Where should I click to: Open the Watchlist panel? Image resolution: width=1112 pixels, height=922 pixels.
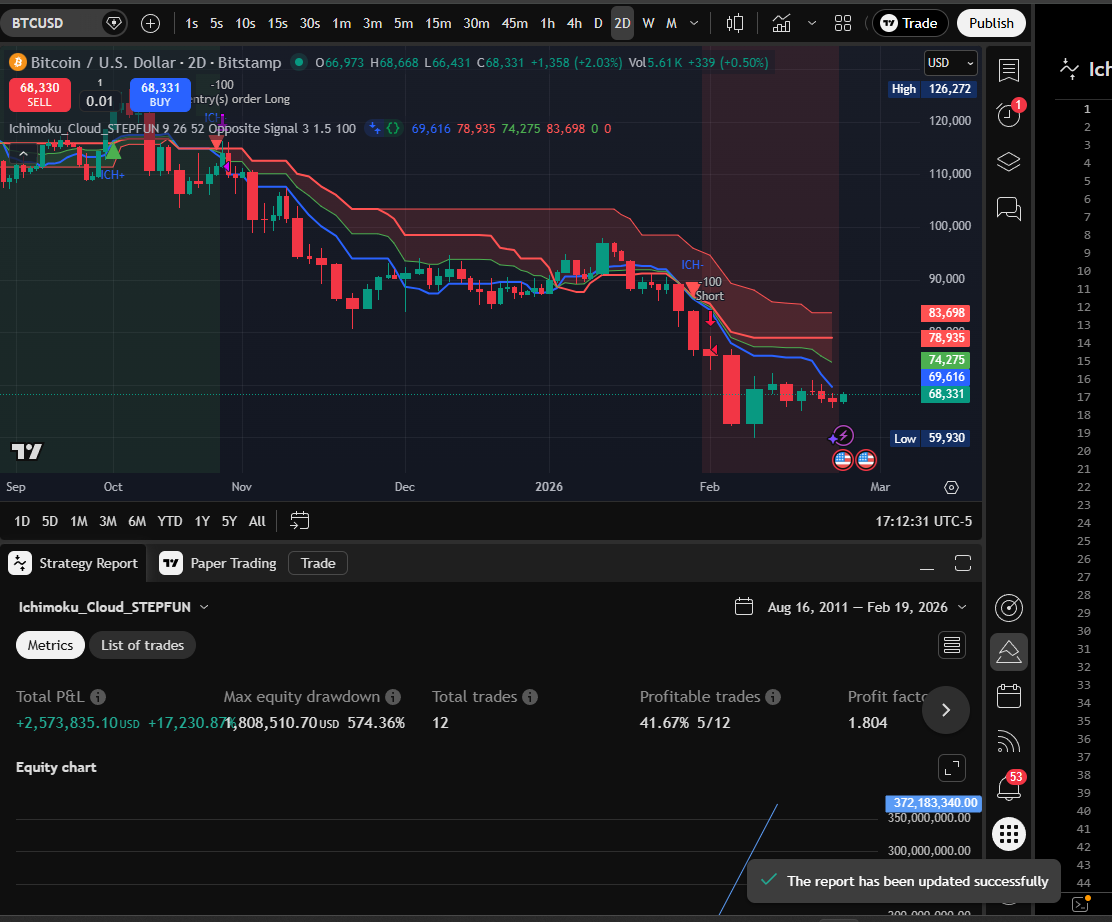pyautogui.click(x=1008, y=68)
